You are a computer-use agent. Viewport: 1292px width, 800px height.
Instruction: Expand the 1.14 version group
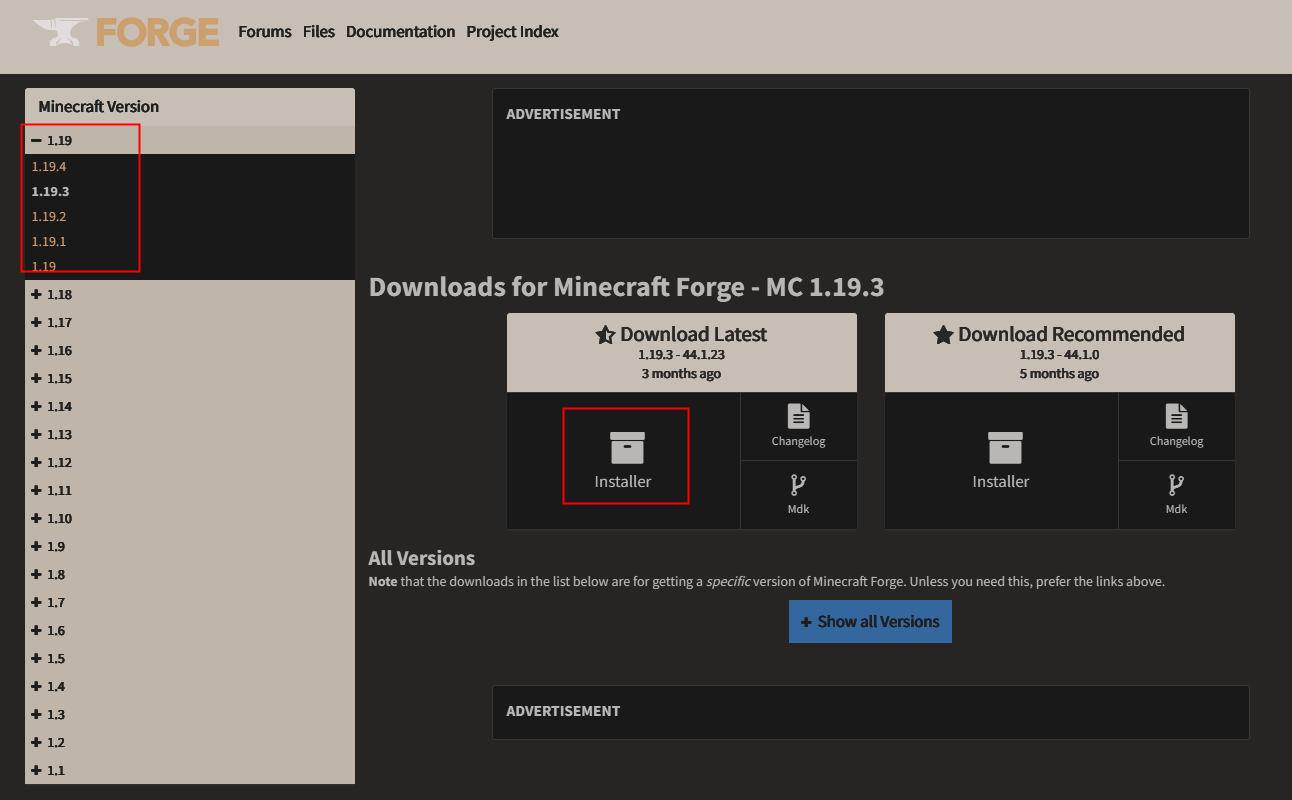(190, 406)
